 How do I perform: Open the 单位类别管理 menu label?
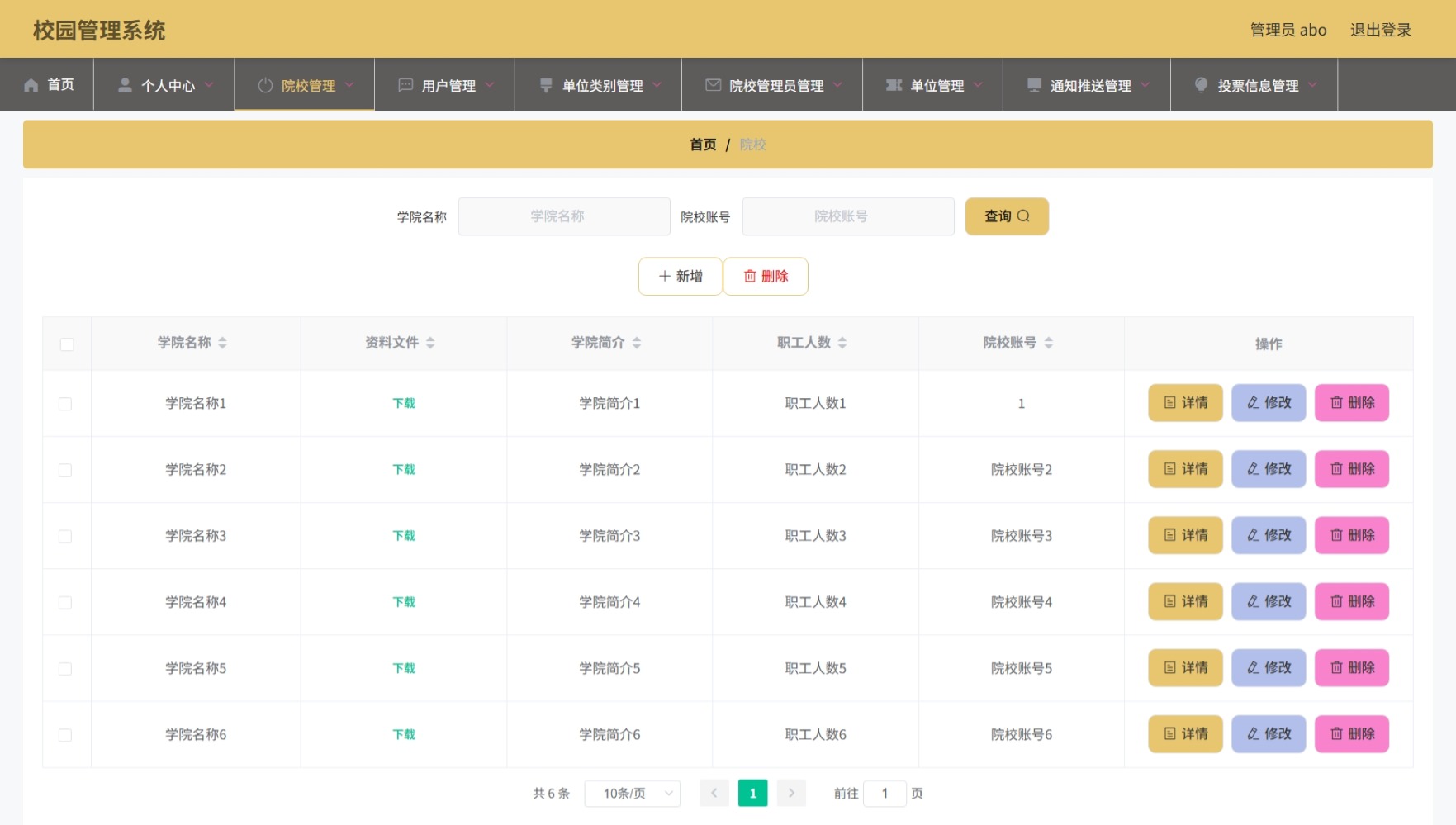[x=602, y=86]
